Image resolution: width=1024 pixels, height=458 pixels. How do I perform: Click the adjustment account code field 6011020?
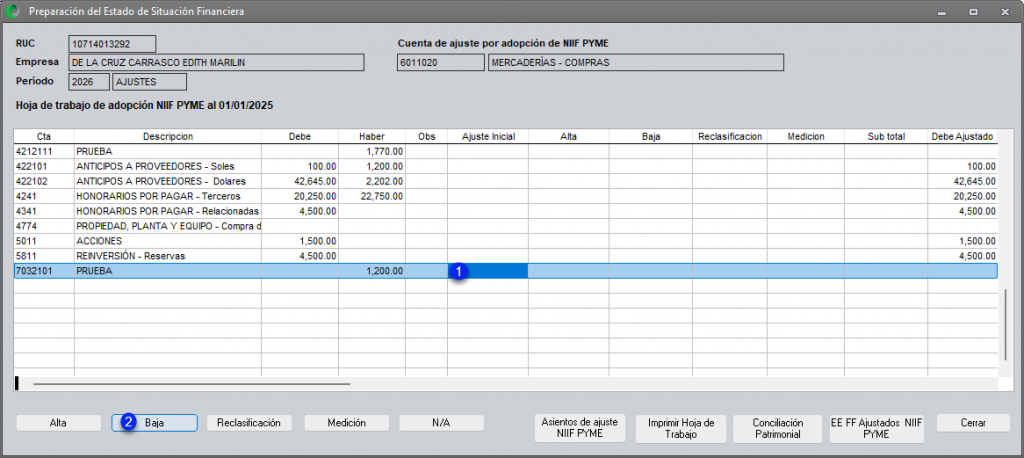tap(440, 63)
